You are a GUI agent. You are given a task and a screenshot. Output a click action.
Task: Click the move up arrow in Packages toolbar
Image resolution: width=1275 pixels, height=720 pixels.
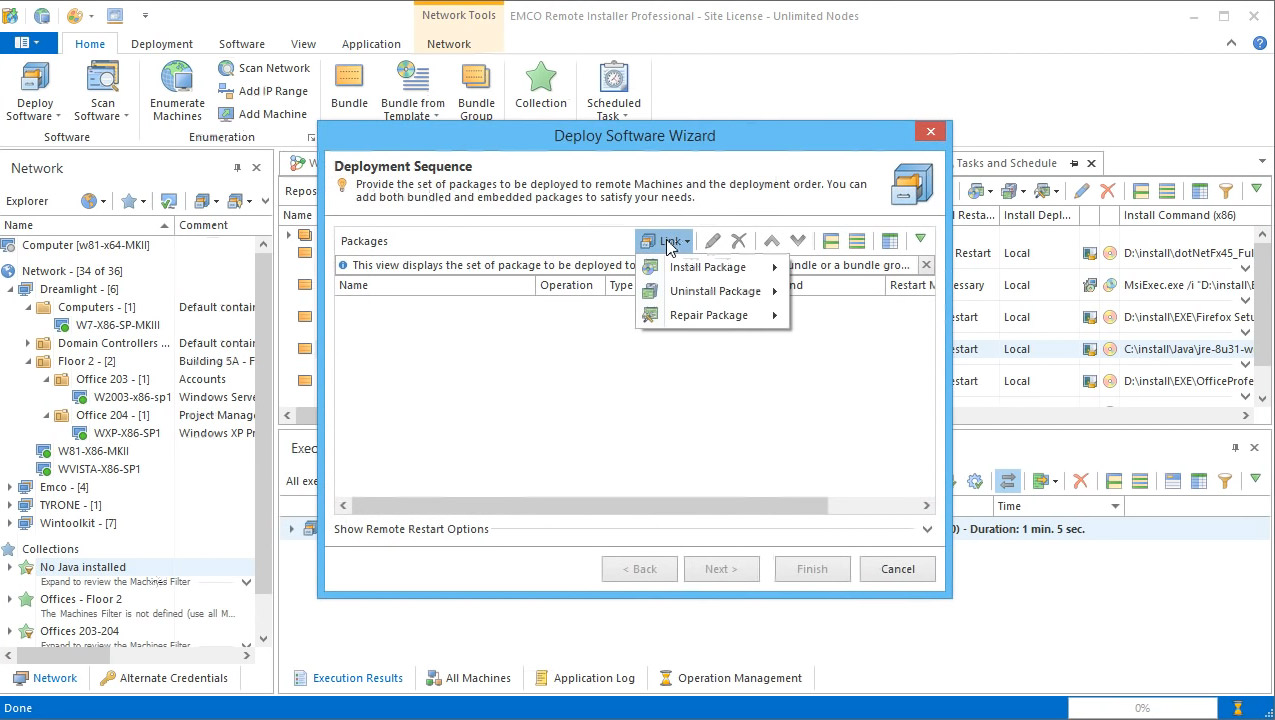(771, 241)
